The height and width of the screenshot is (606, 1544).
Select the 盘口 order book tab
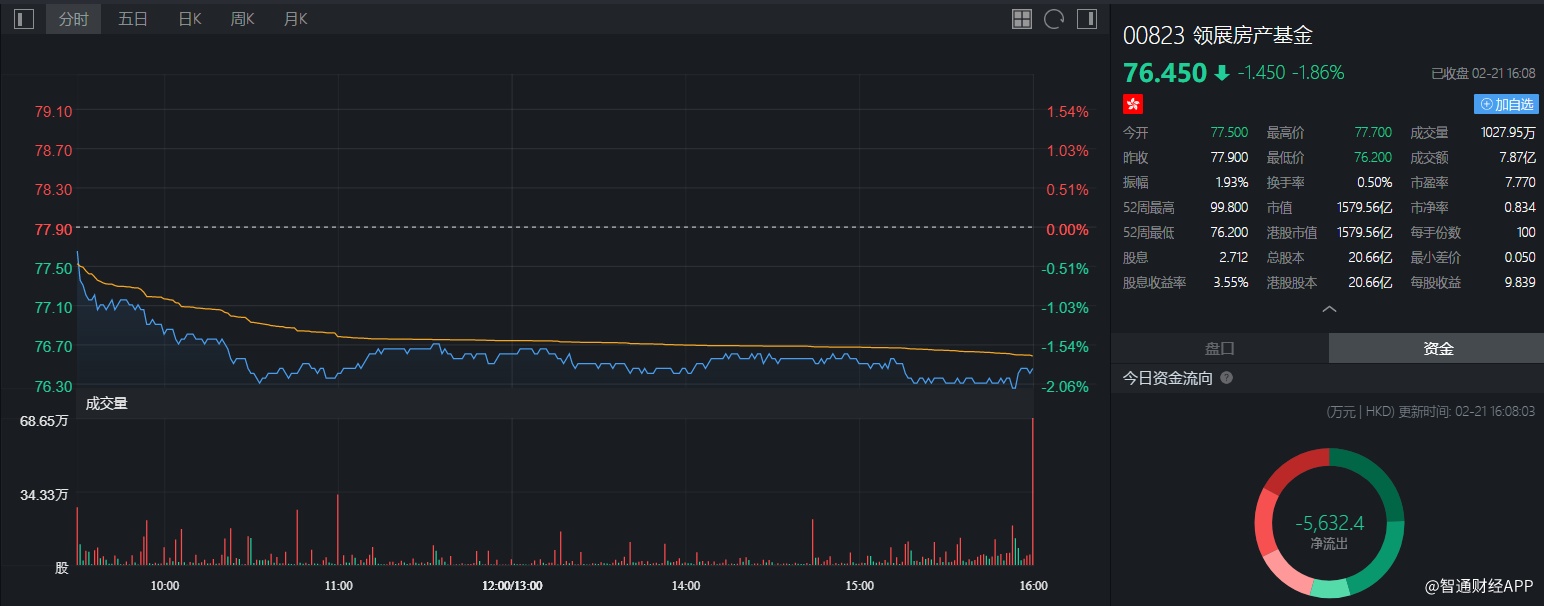1219,348
